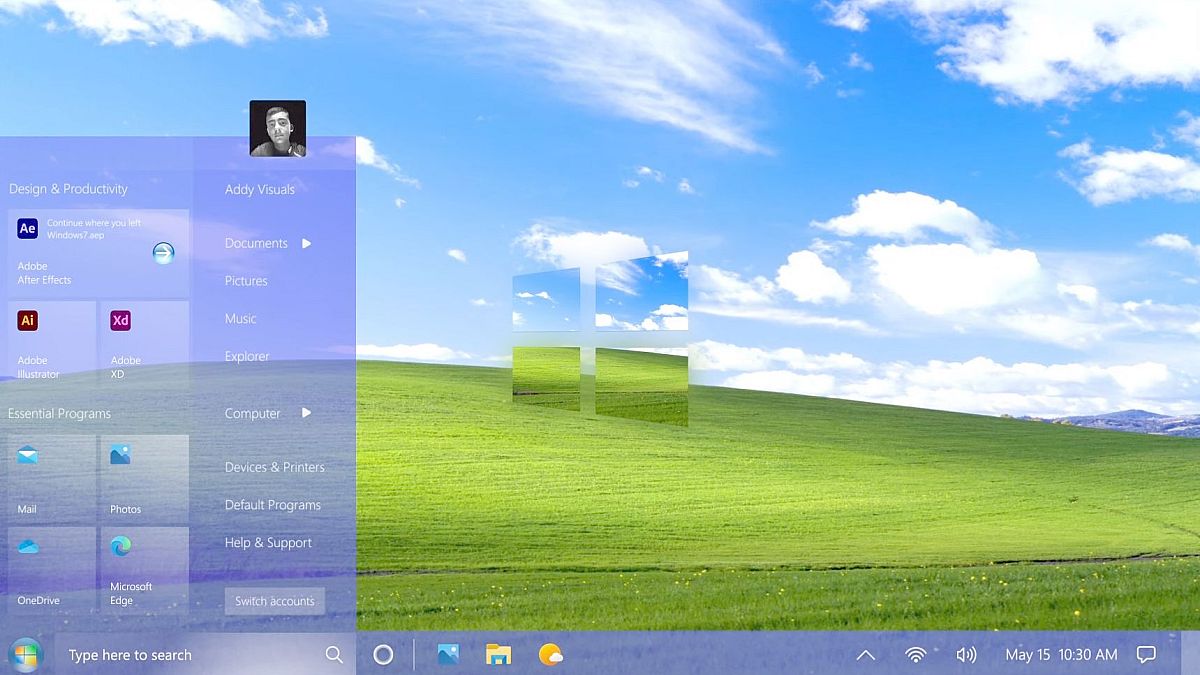The width and height of the screenshot is (1200, 675).
Task: Launch Adobe Illustrator from the start menu
Action: pyautogui.click(x=52, y=342)
